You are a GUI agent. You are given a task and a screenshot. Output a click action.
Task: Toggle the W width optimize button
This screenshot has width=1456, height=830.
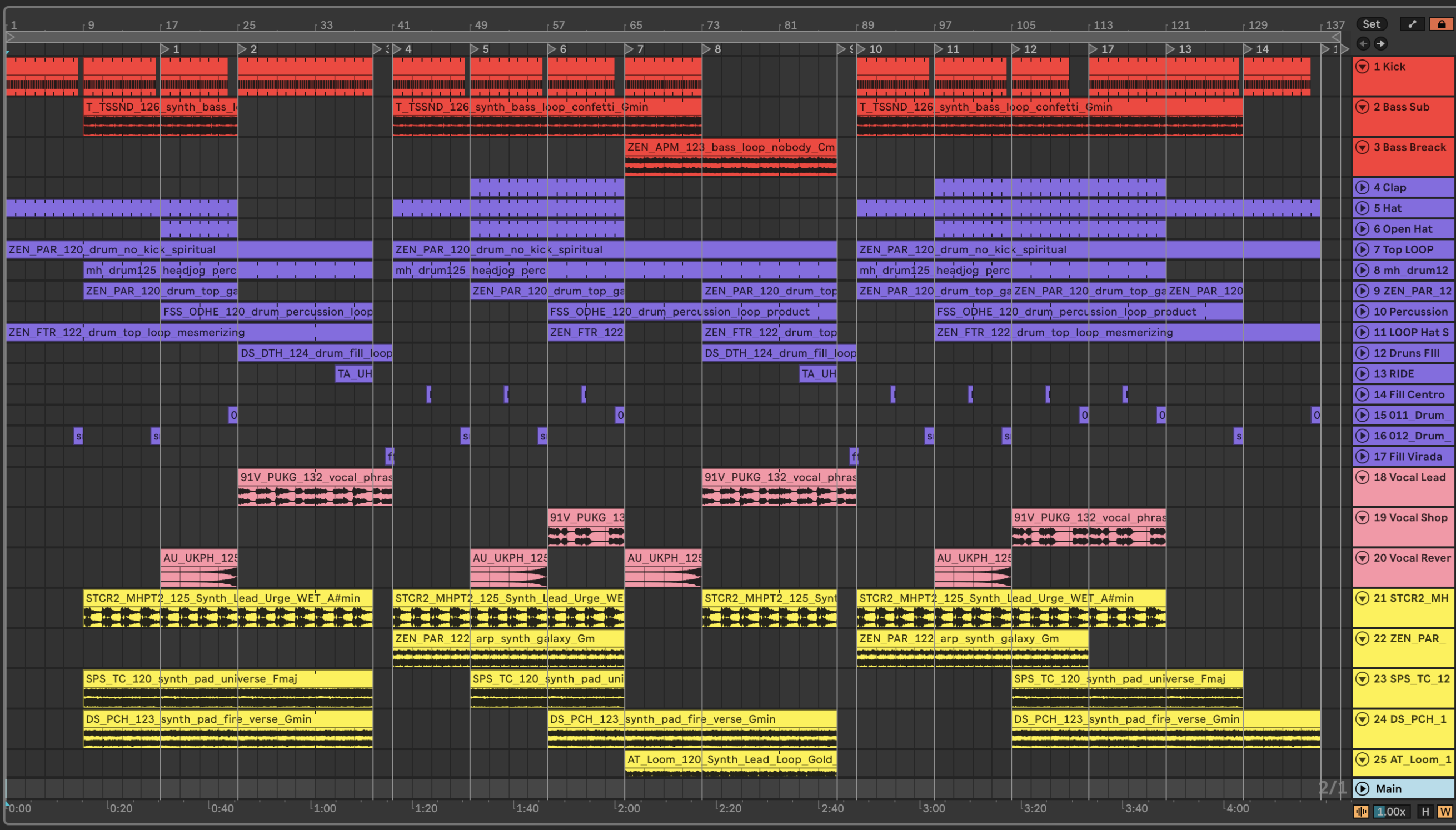coord(1444,811)
